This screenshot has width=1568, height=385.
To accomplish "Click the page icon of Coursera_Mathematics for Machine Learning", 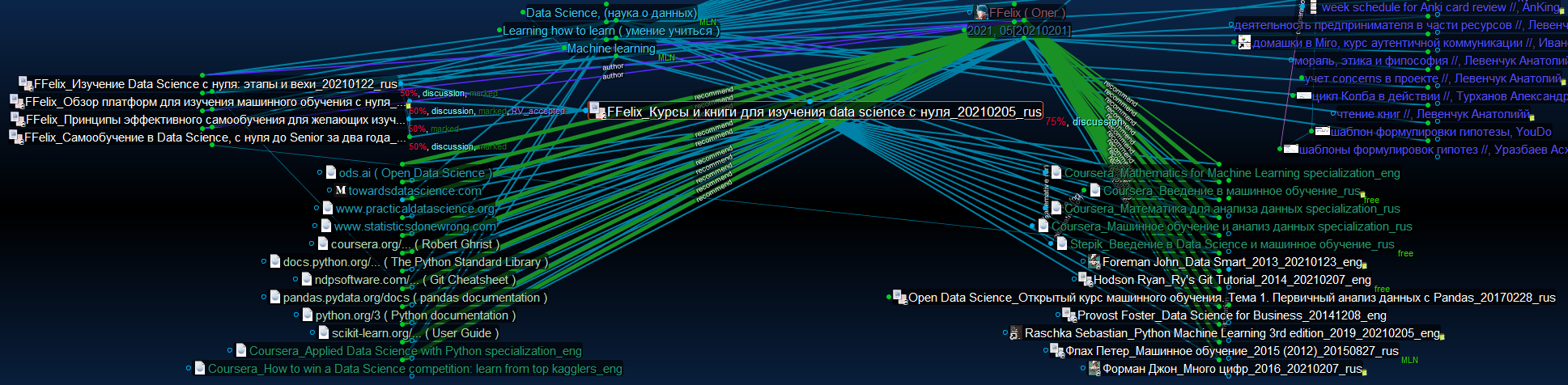I will [1056, 172].
